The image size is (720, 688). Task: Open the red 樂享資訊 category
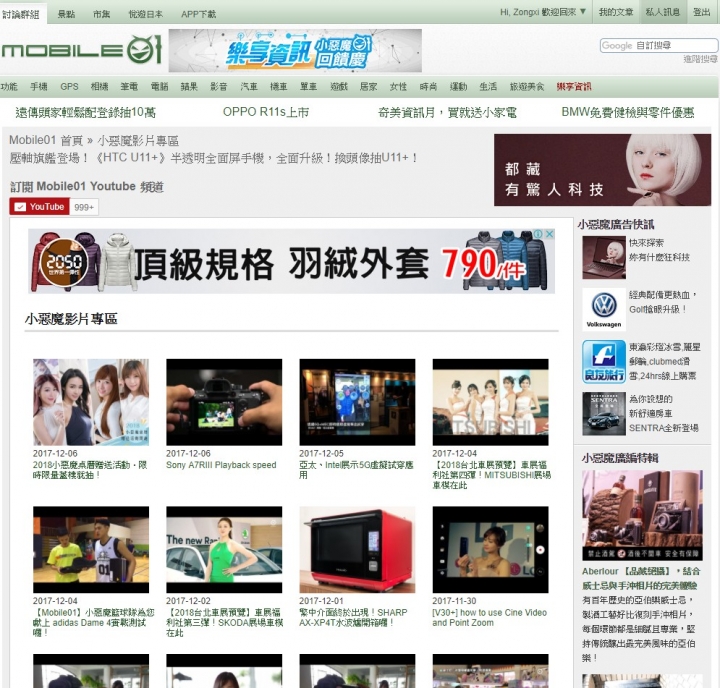(574, 86)
